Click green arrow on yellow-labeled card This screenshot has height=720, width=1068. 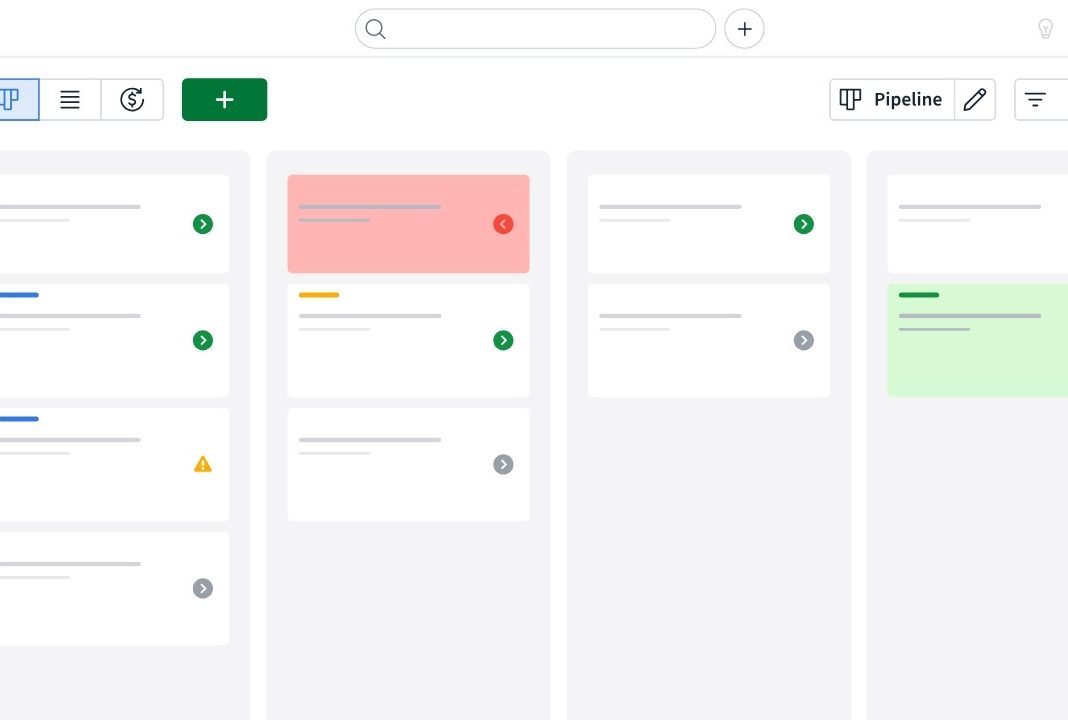(x=503, y=340)
